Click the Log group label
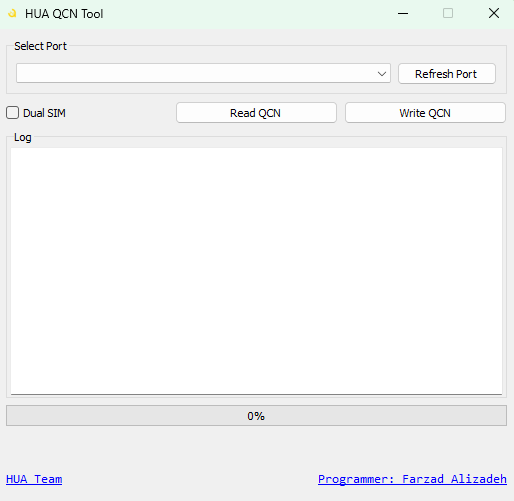Screen dimensions: 514x501 click(x=23, y=137)
